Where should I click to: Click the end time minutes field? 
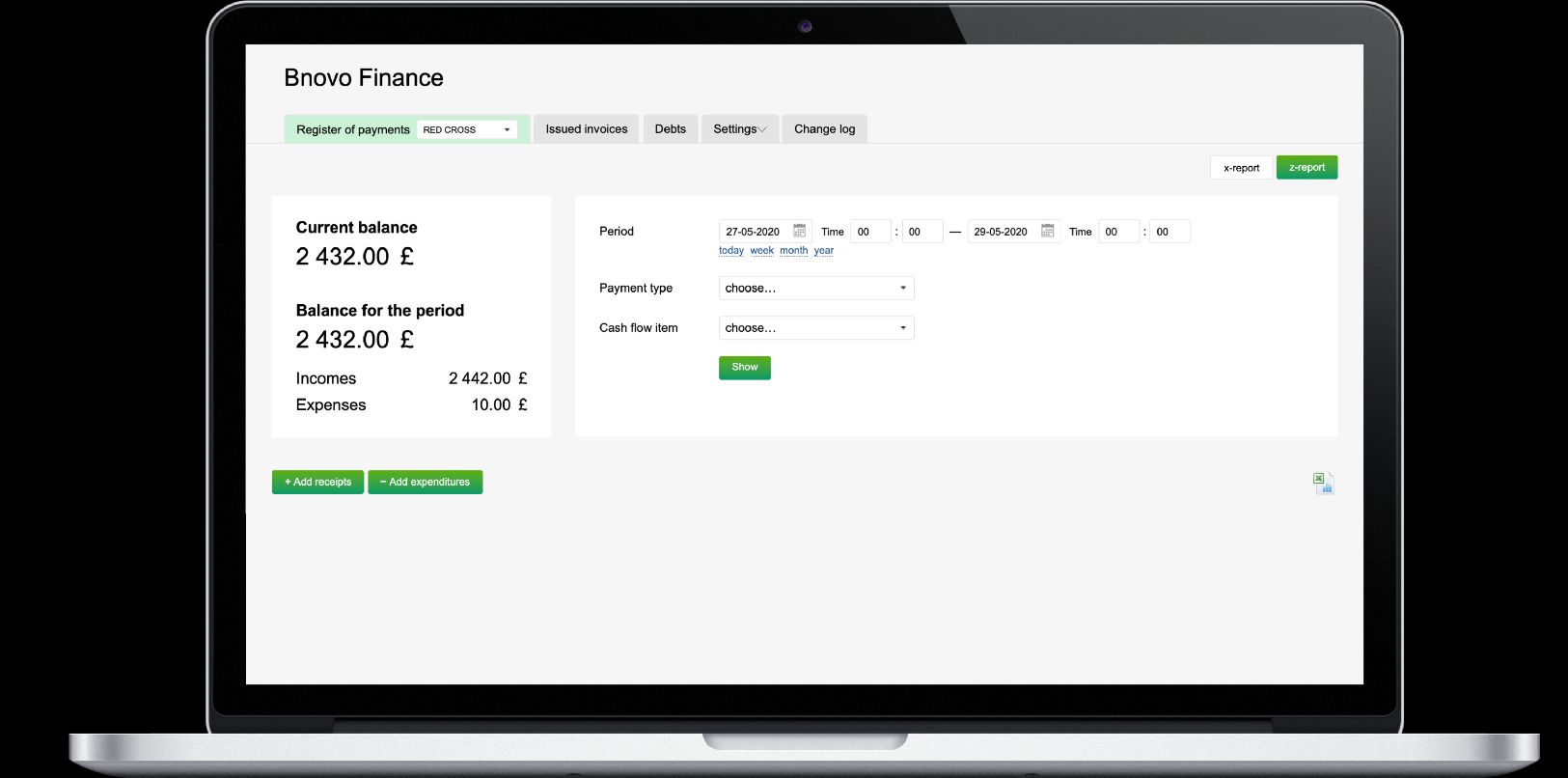(1169, 232)
